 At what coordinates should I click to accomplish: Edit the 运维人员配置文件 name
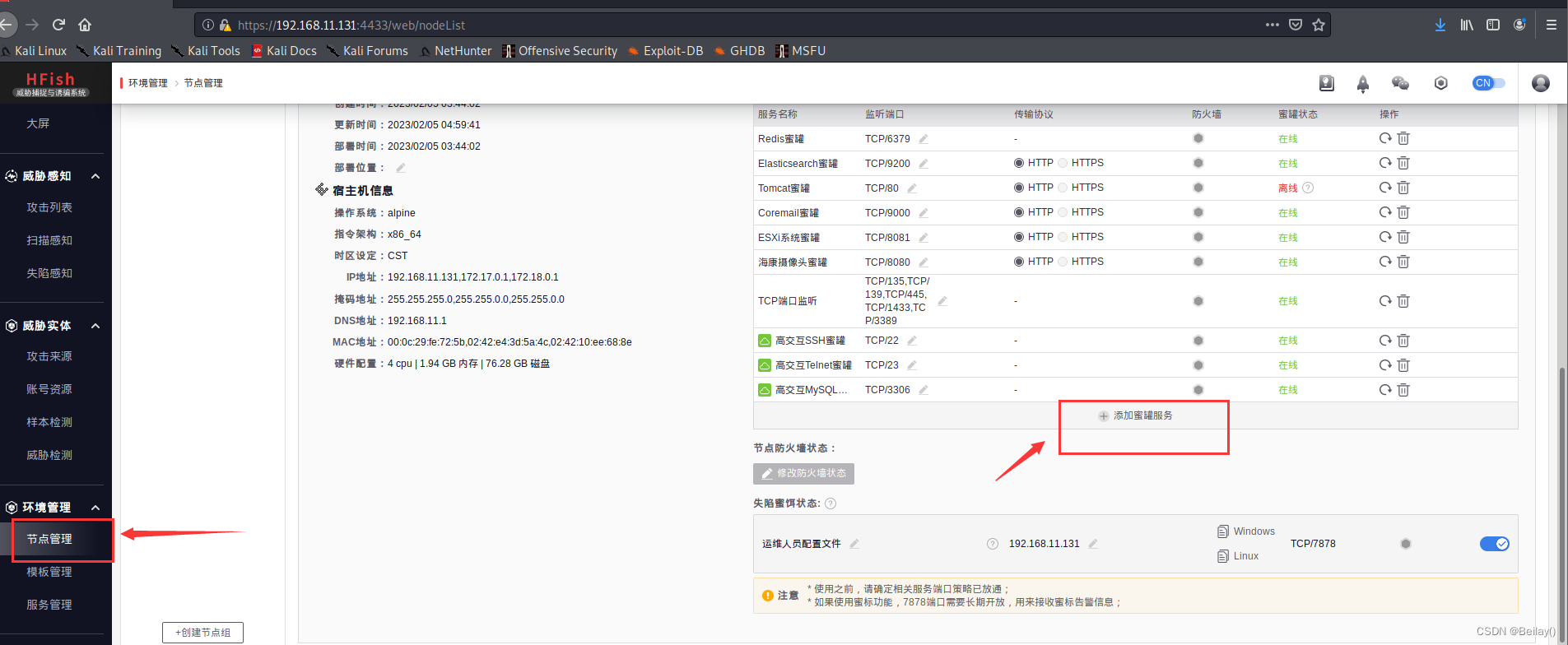coord(854,544)
